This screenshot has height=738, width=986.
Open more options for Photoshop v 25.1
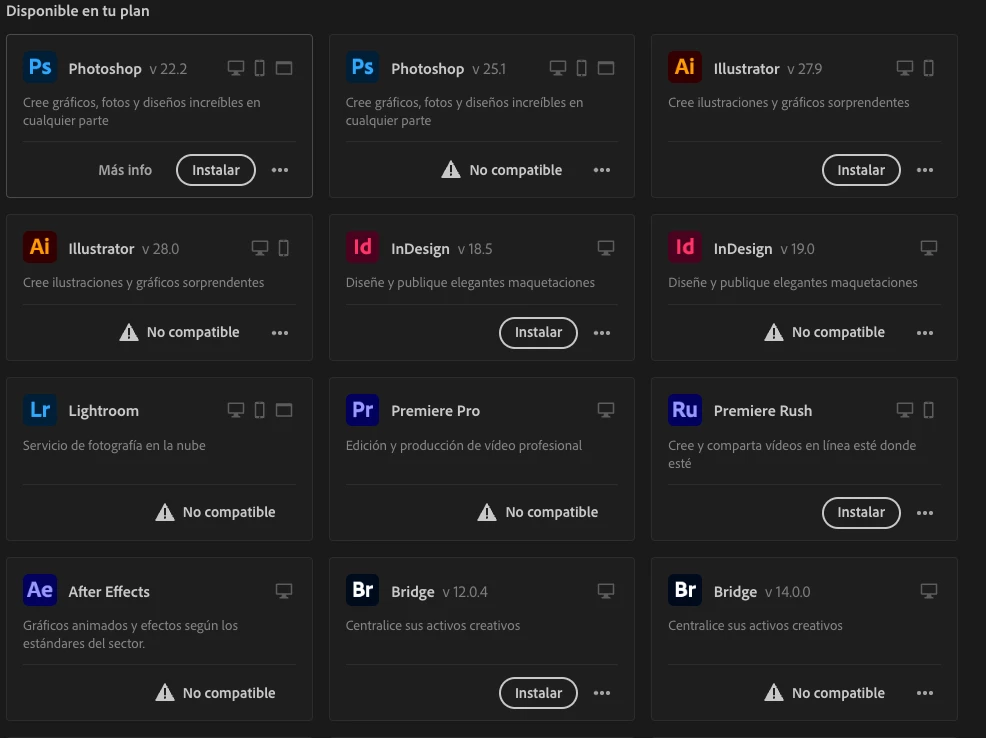(602, 170)
